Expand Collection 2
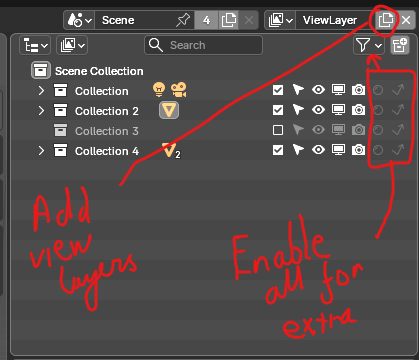This screenshot has width=419, height=360. 41,111
